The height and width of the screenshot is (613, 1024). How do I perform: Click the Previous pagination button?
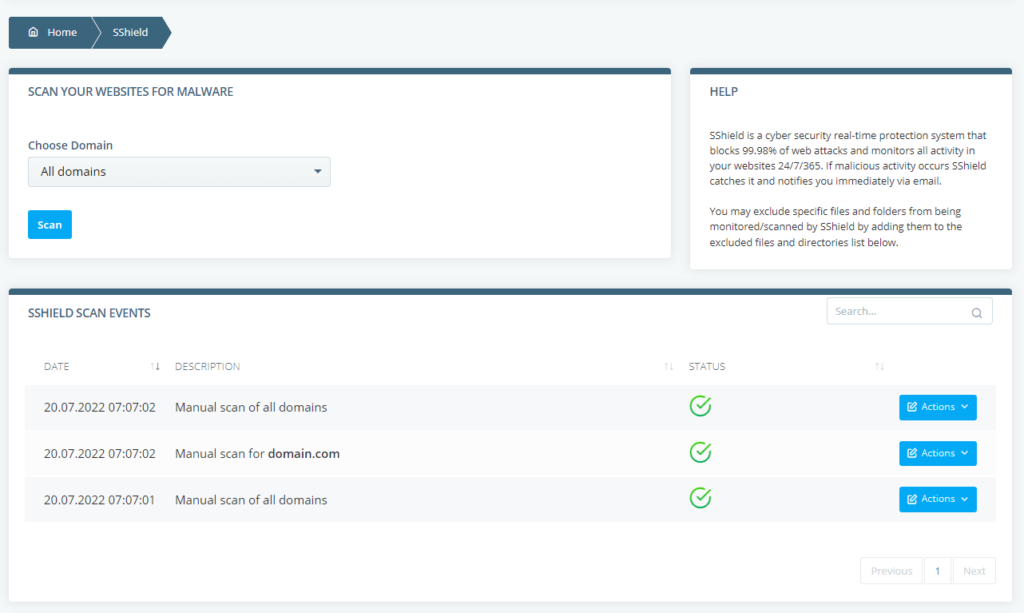click(x=891, y=570)
